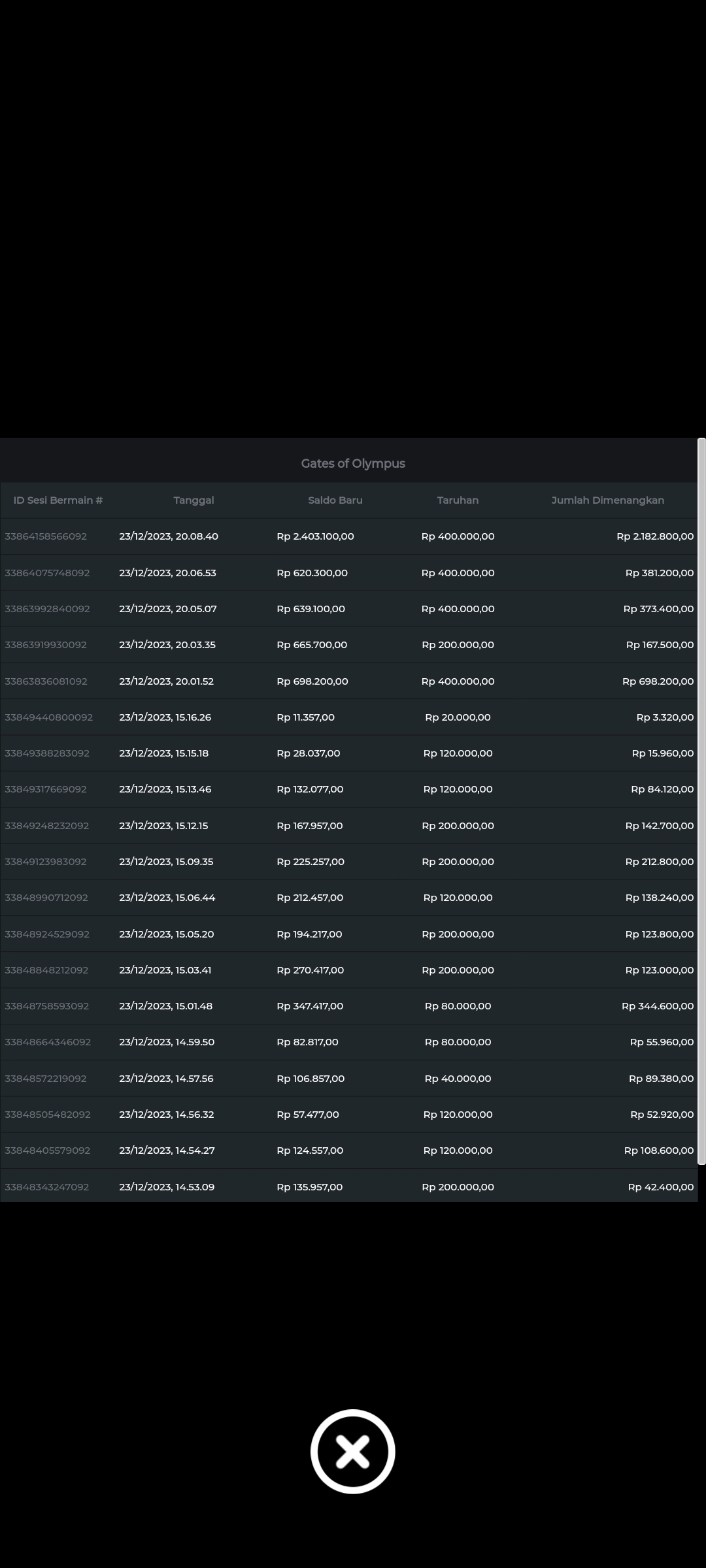Click the Gates of Olympus title
This screenshot has width=706, height=1568.
pos(353,463)
